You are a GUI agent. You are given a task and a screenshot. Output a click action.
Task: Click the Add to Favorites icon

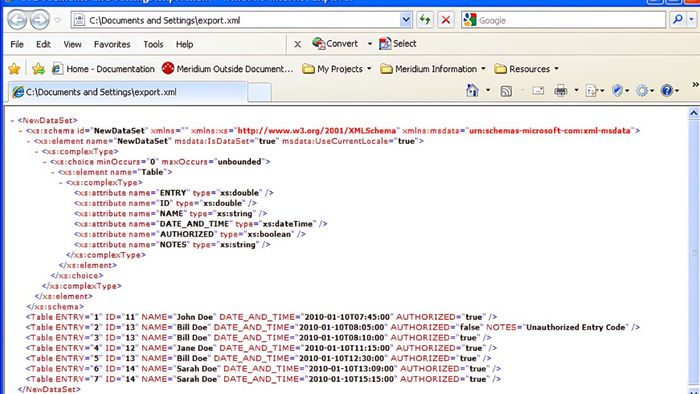pos(38,69)
